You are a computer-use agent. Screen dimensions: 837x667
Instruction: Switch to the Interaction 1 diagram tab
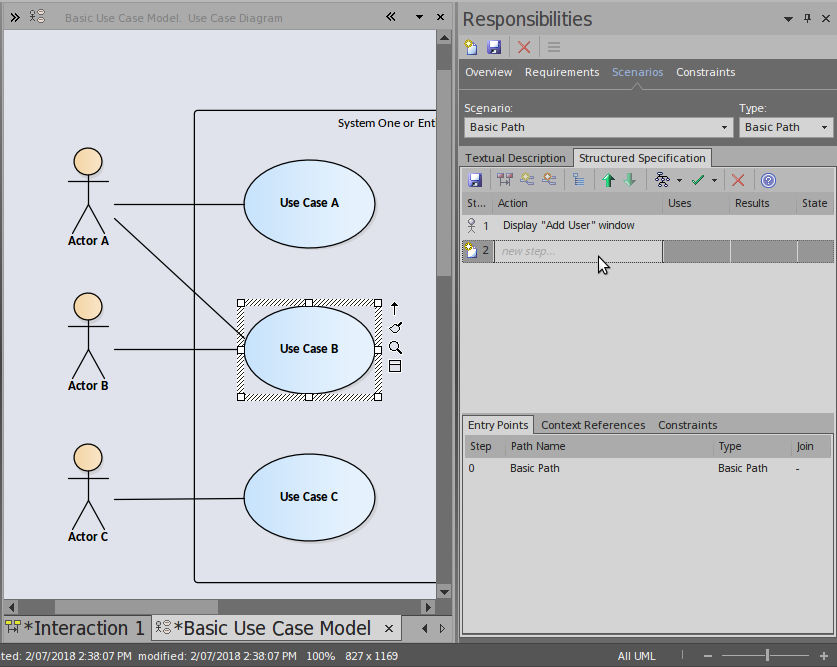coord(76,628)
